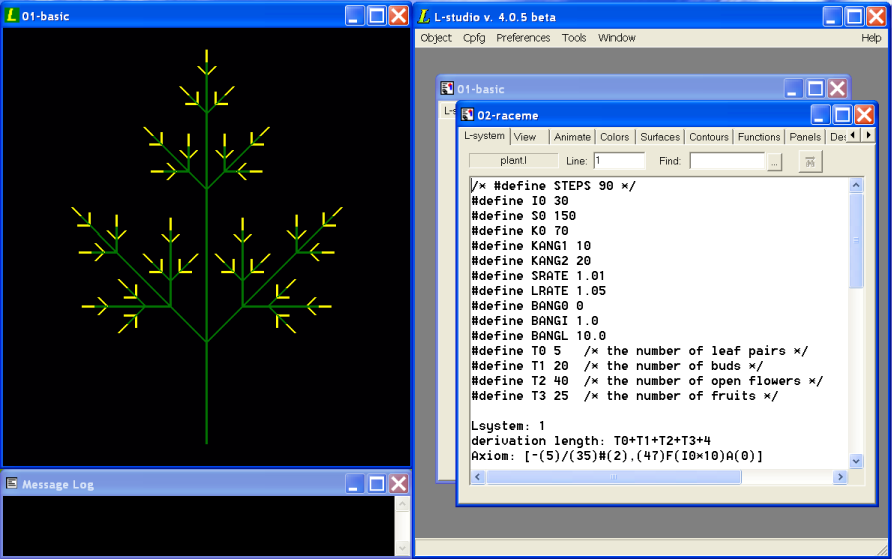Click the 'Lsystem: 1' line
The width and height of the screenshot is (892, 559).
[x=508, y=426]
